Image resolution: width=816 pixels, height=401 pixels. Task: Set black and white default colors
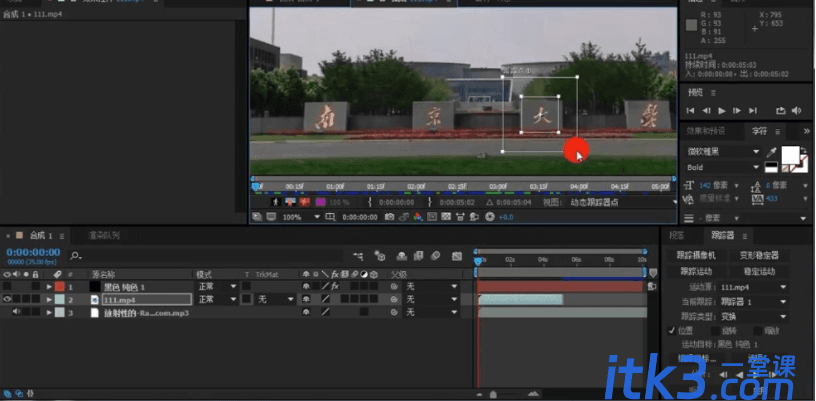(x=771, y=167)
